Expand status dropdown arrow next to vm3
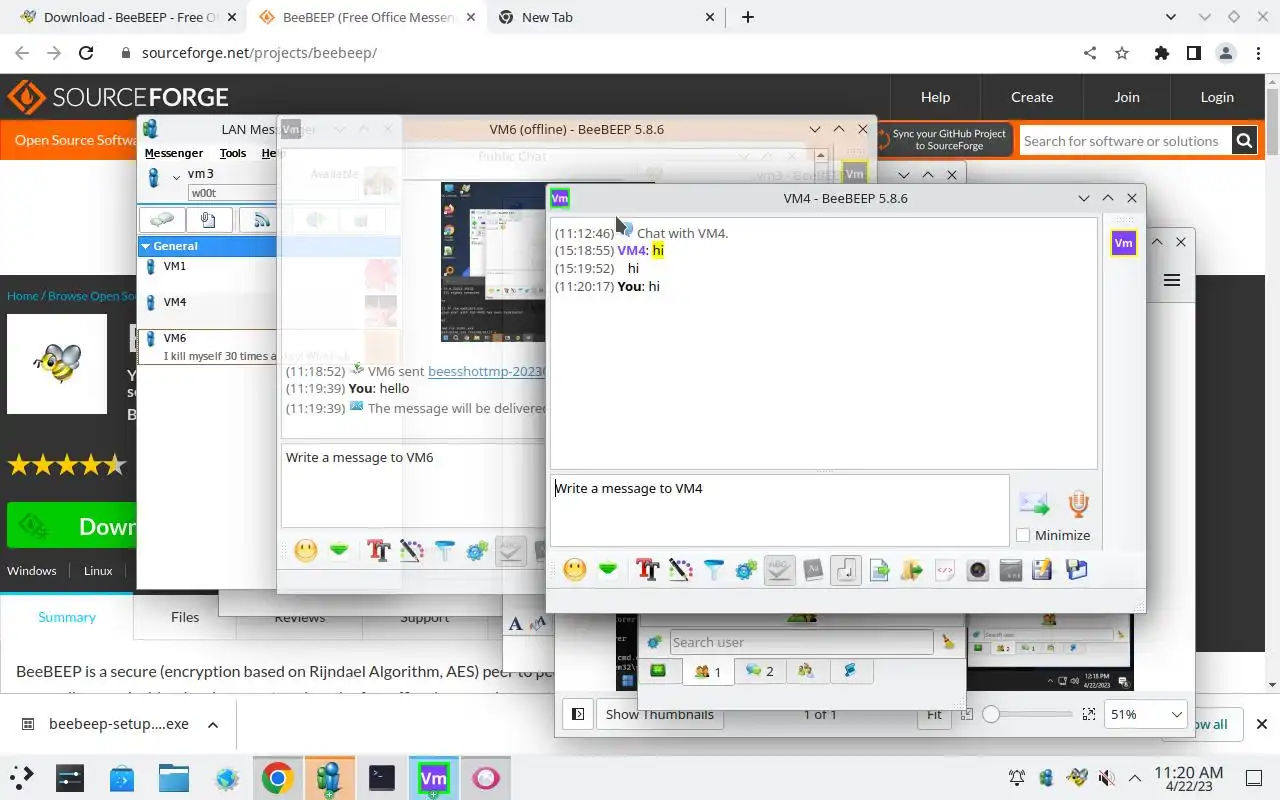 click(177, 177)
